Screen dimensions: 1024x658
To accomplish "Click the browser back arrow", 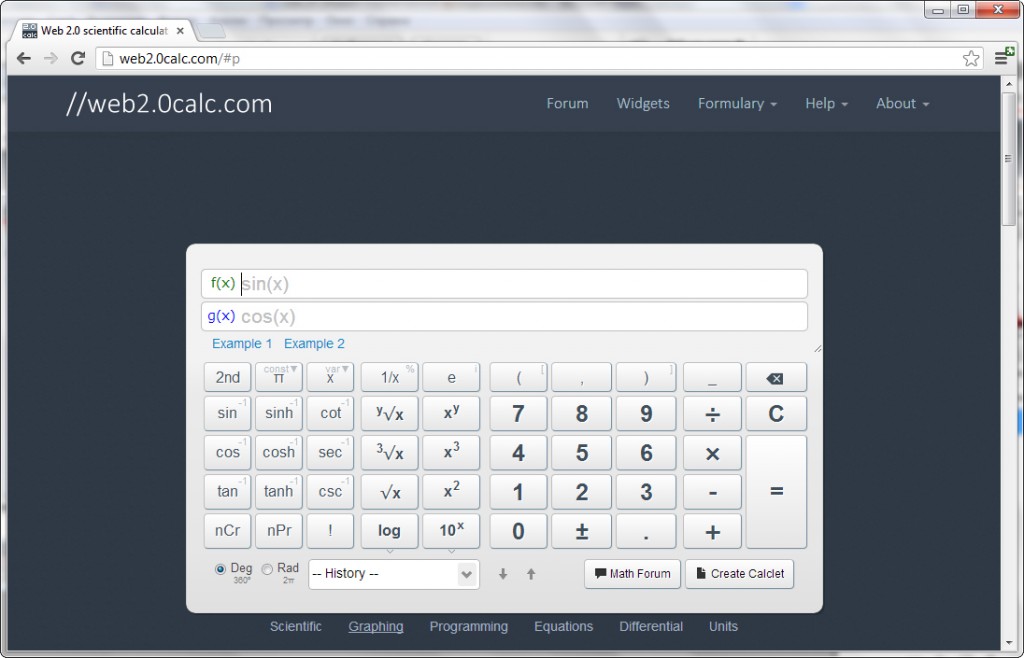I will click(24, 59).
